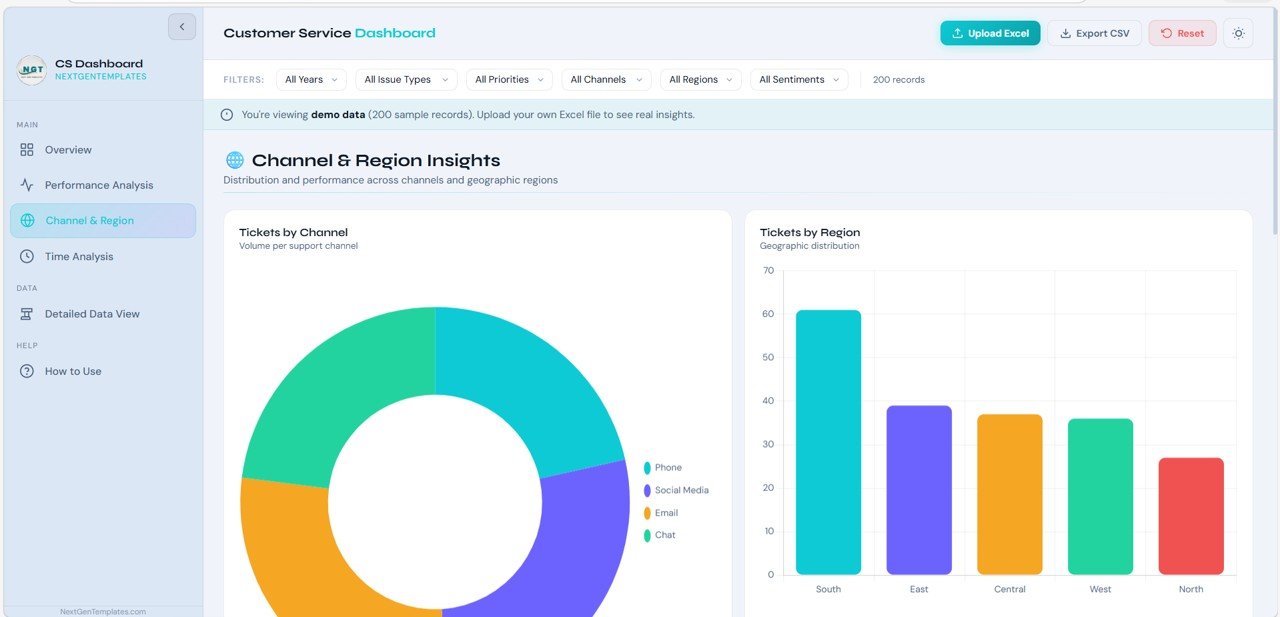Open the NextGenTemplates.com link
The width and height of the screenshot is (1280, 617).
coord(104,610)
